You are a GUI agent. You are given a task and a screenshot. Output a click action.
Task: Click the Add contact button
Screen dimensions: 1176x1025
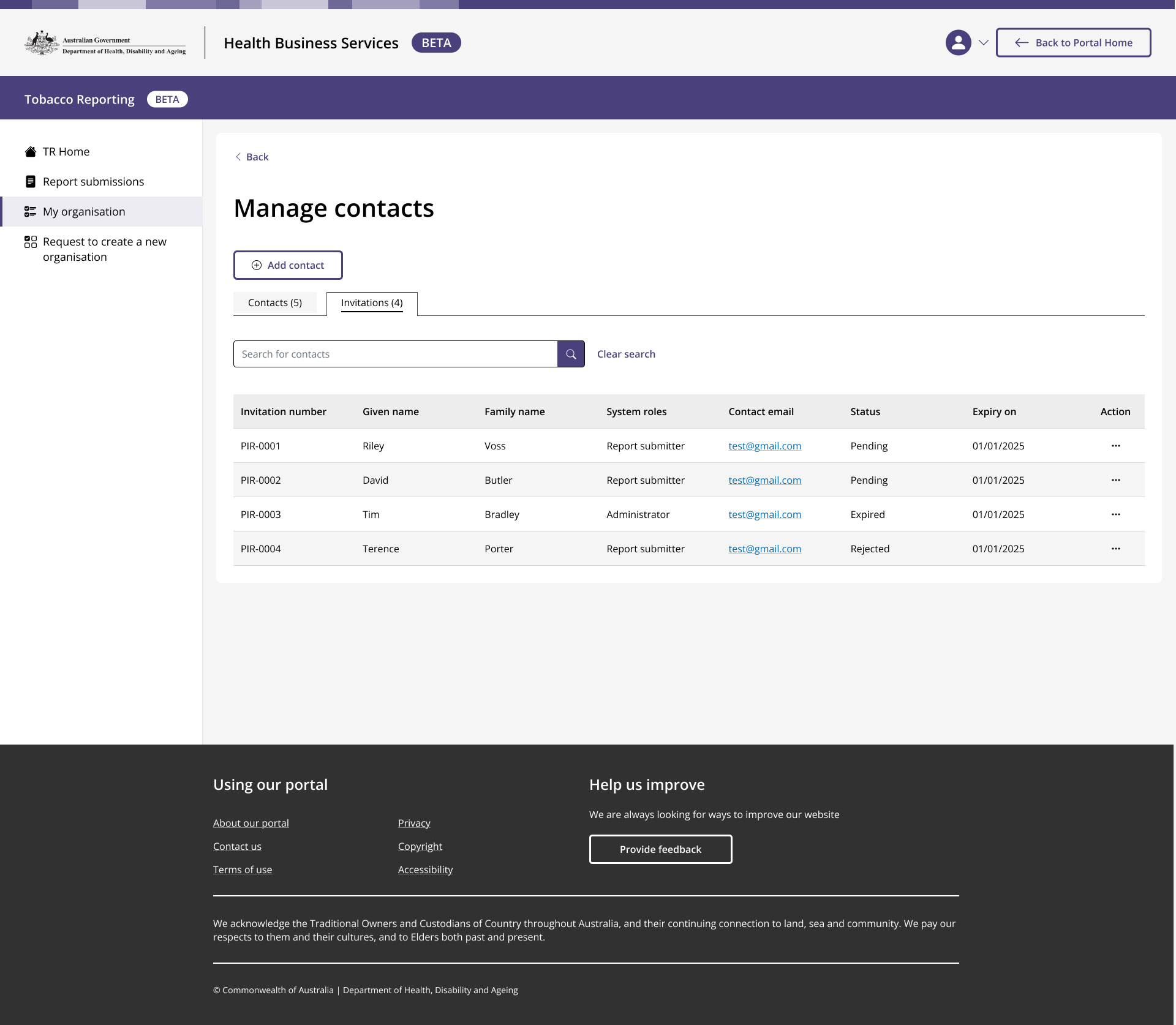point(288,265)
